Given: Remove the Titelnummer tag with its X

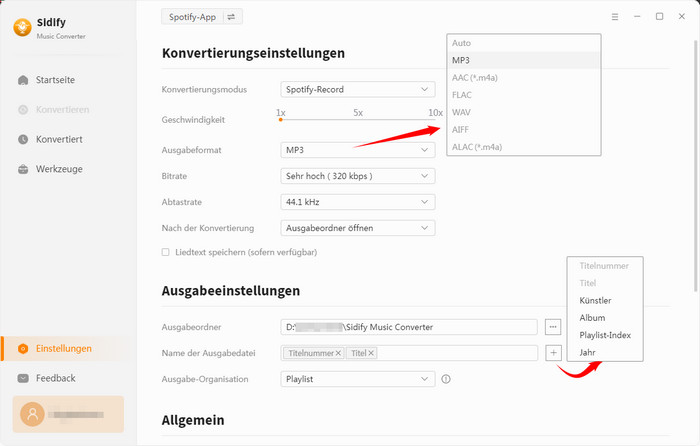Looking at the screenshot, I should coord(338,353).
